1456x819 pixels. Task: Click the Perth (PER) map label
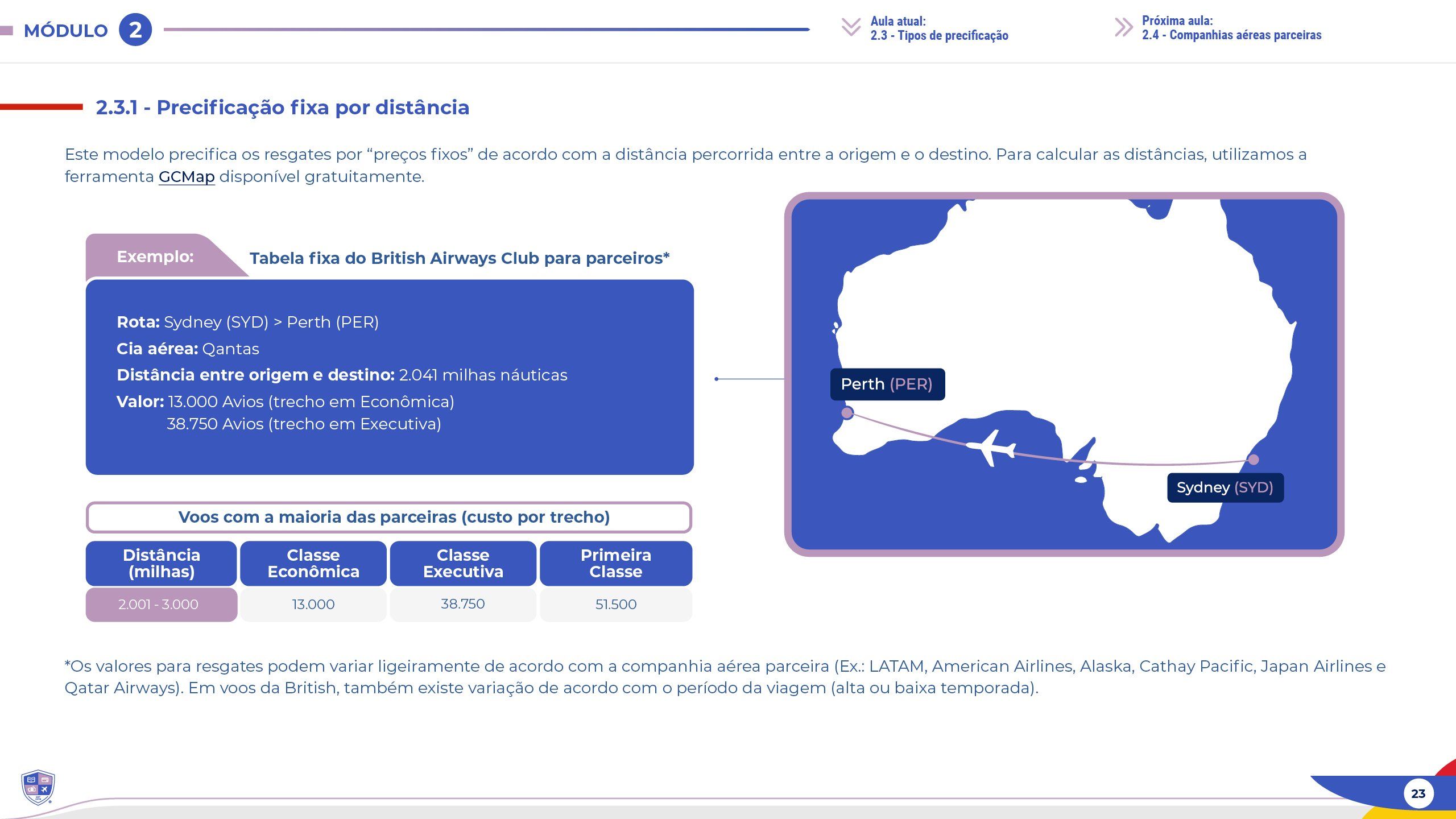(887, 384)
